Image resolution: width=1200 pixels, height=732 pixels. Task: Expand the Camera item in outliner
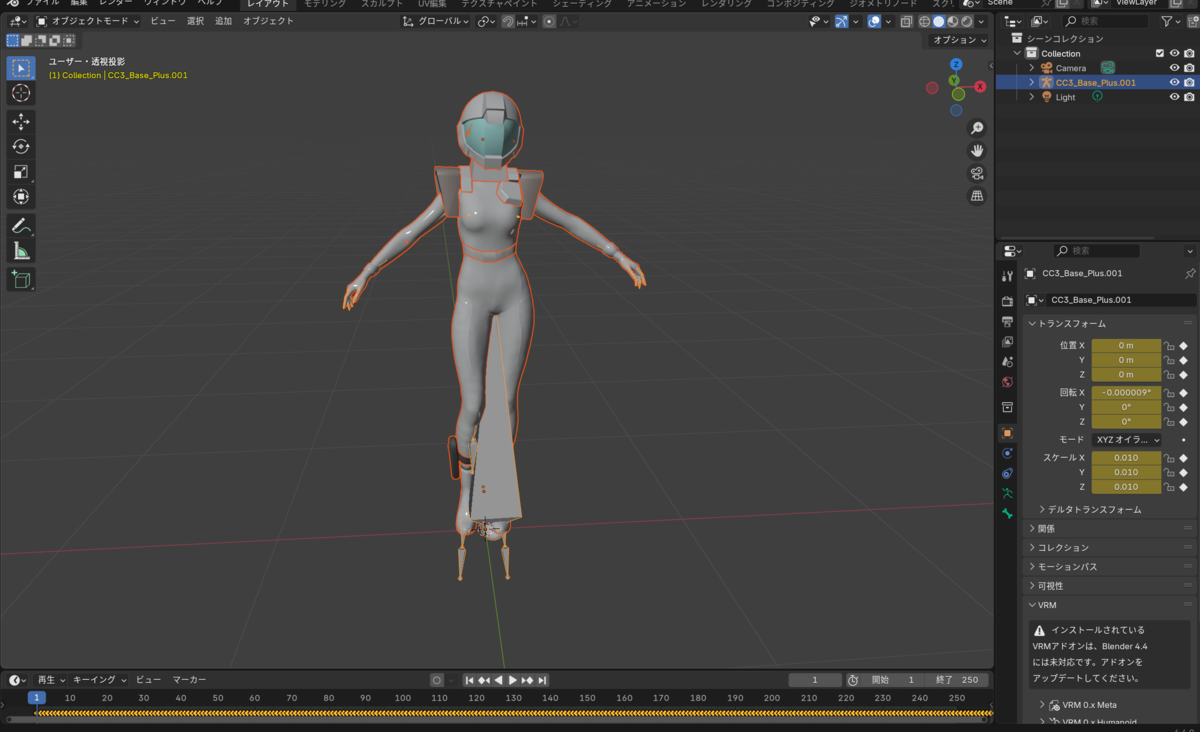[1032, 68]
